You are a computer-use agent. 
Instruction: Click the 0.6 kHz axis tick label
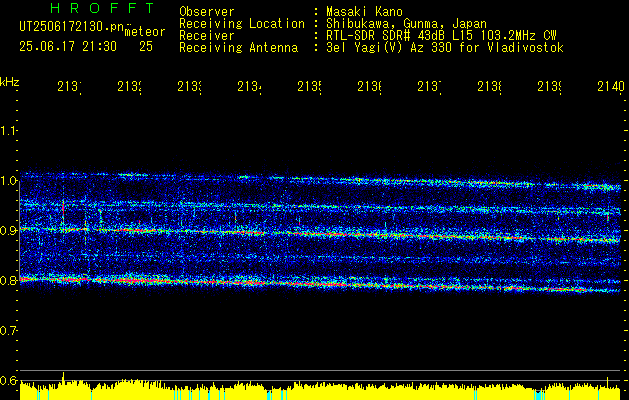(8, 380)
